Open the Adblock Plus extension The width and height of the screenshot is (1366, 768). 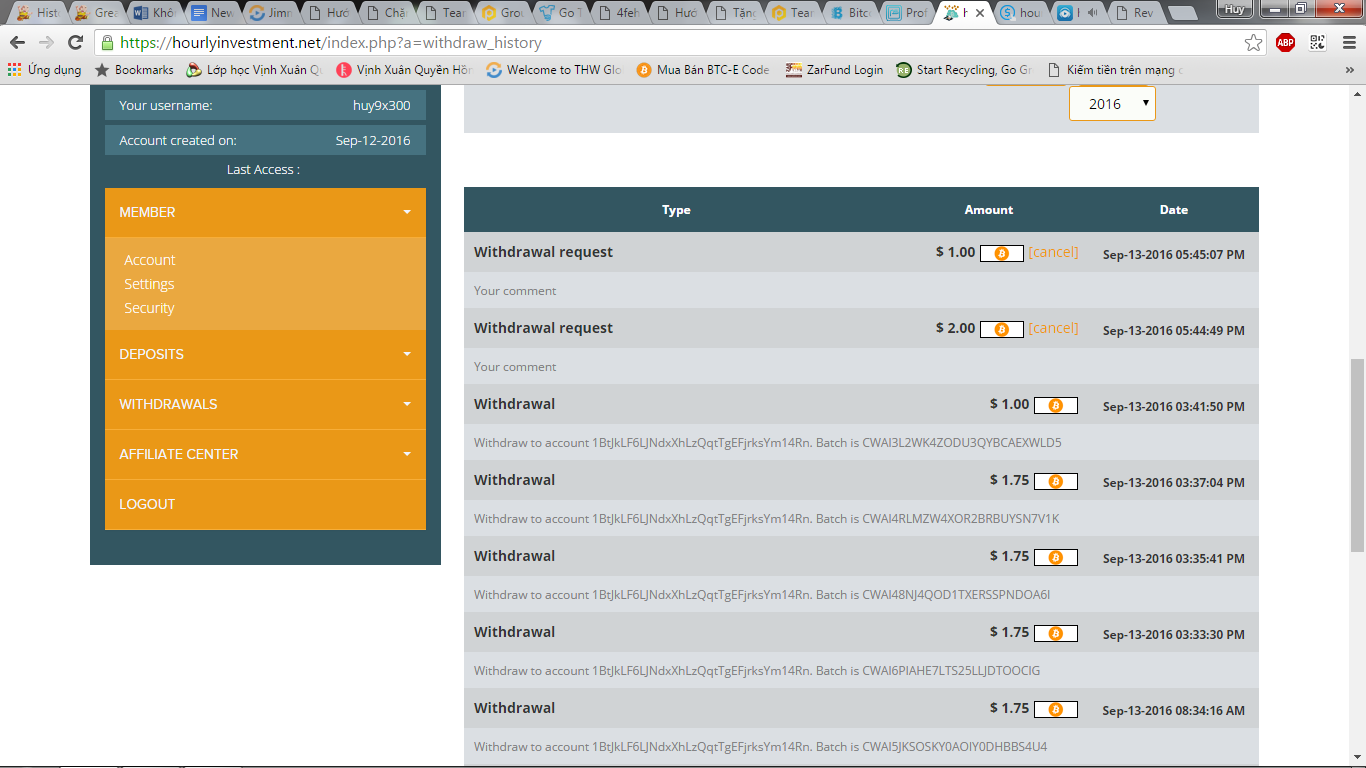1285,42
